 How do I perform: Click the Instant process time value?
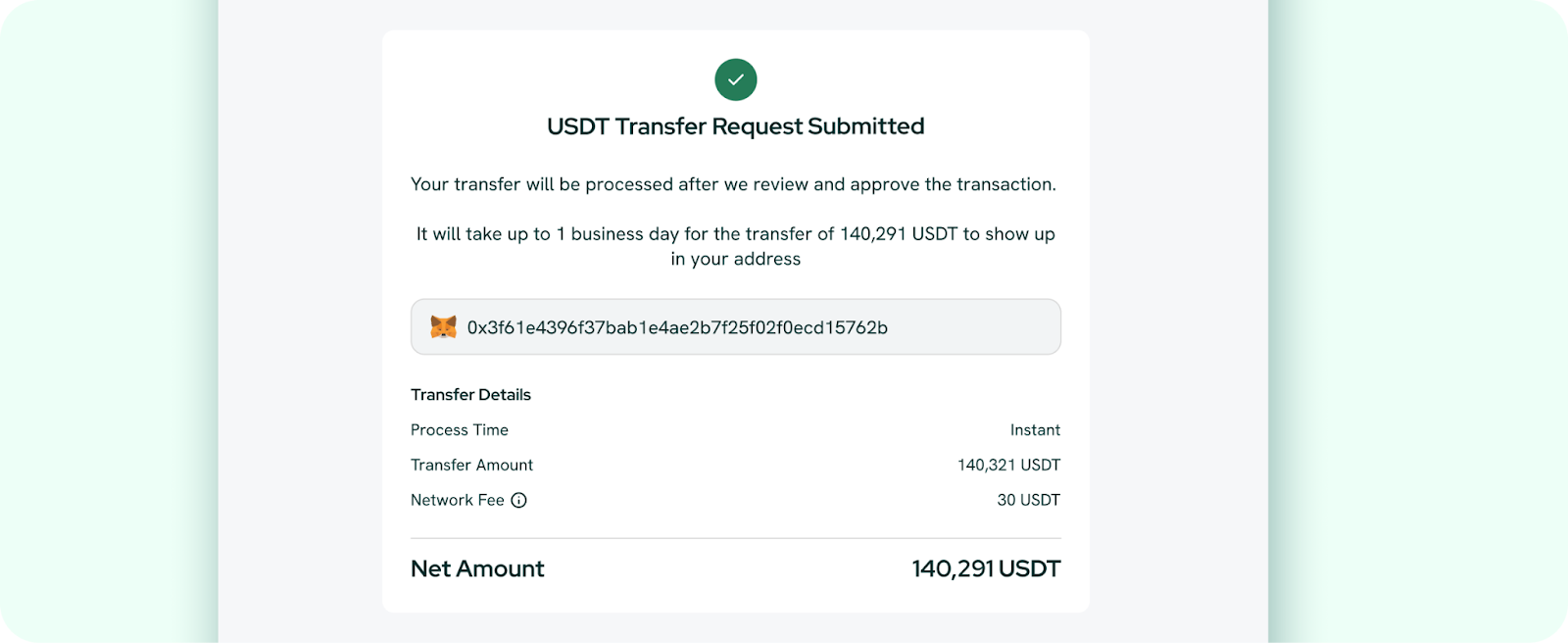tap(1035, 429)
